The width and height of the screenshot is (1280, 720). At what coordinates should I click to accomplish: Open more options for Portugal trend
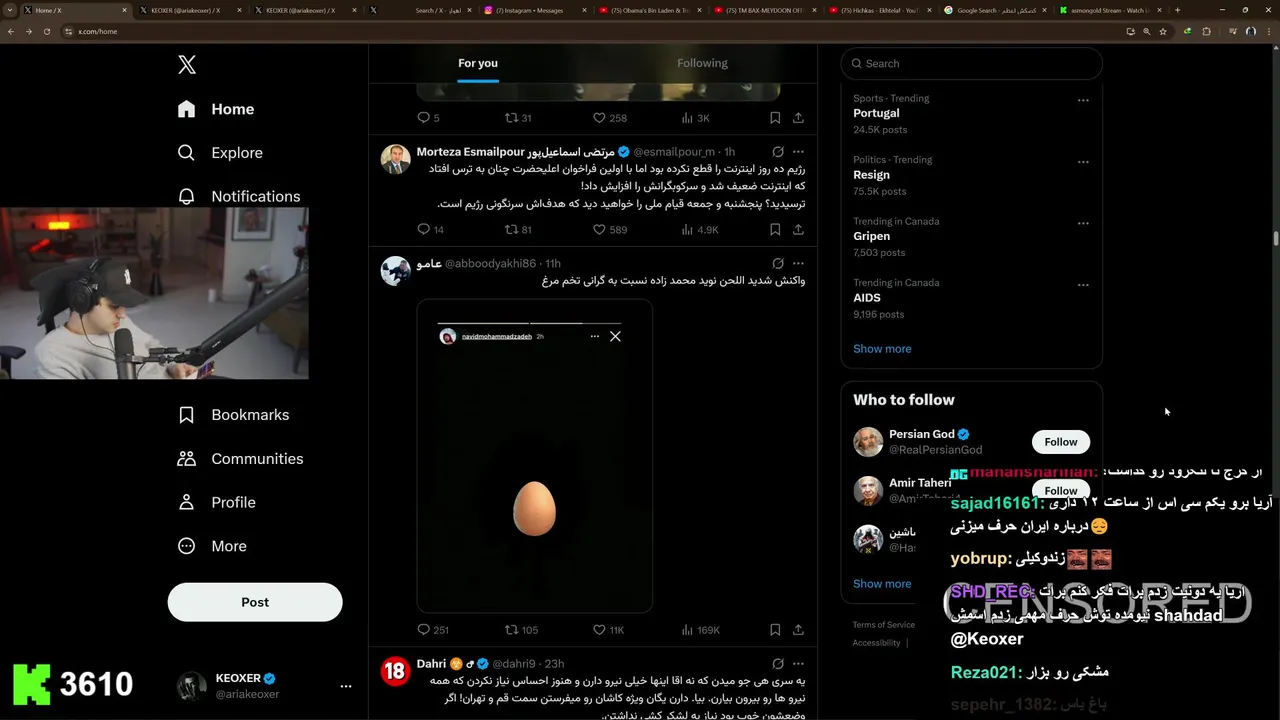1083,100
